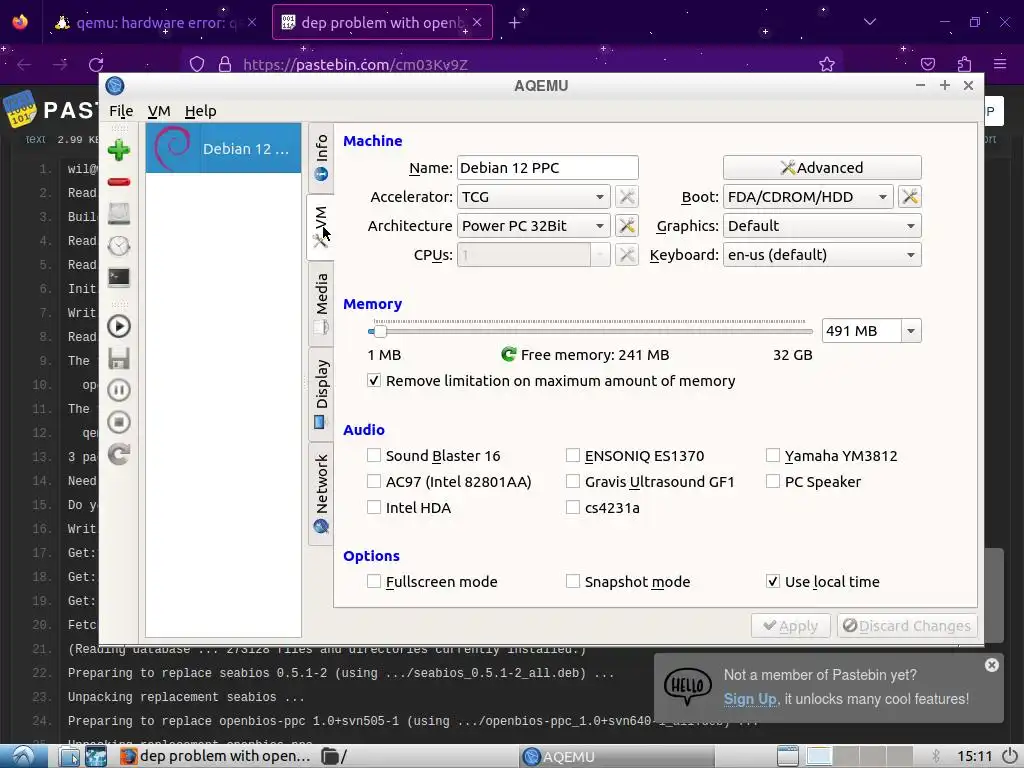This screenshot has width=1024, height=768.
Task: Enable Intel HDA audio checkbox
Action: pyautogui.click(x=374, y=507)
